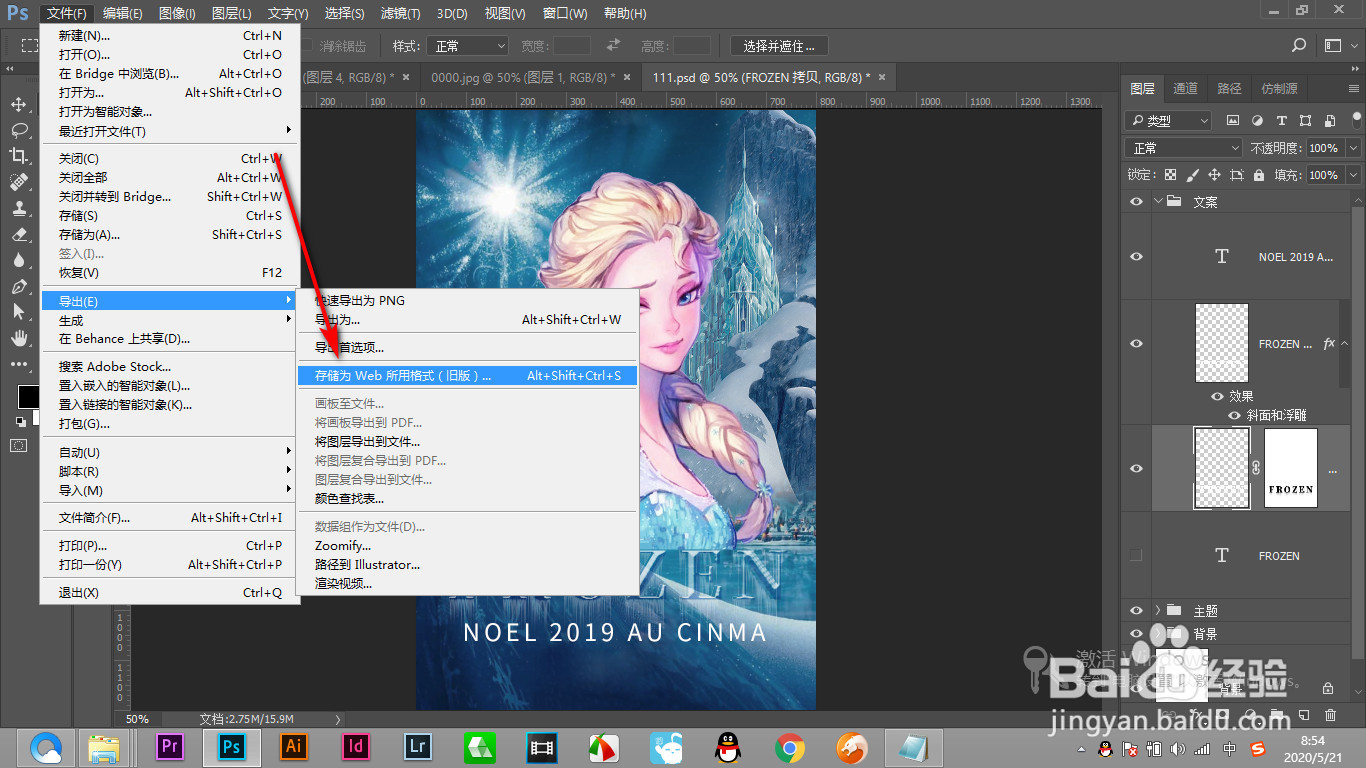The width and height of the screenshot is (1366, 768).
Task: Switch to the 路径 paths tab
Action: pyautogui.click(x=1229, y=88)
